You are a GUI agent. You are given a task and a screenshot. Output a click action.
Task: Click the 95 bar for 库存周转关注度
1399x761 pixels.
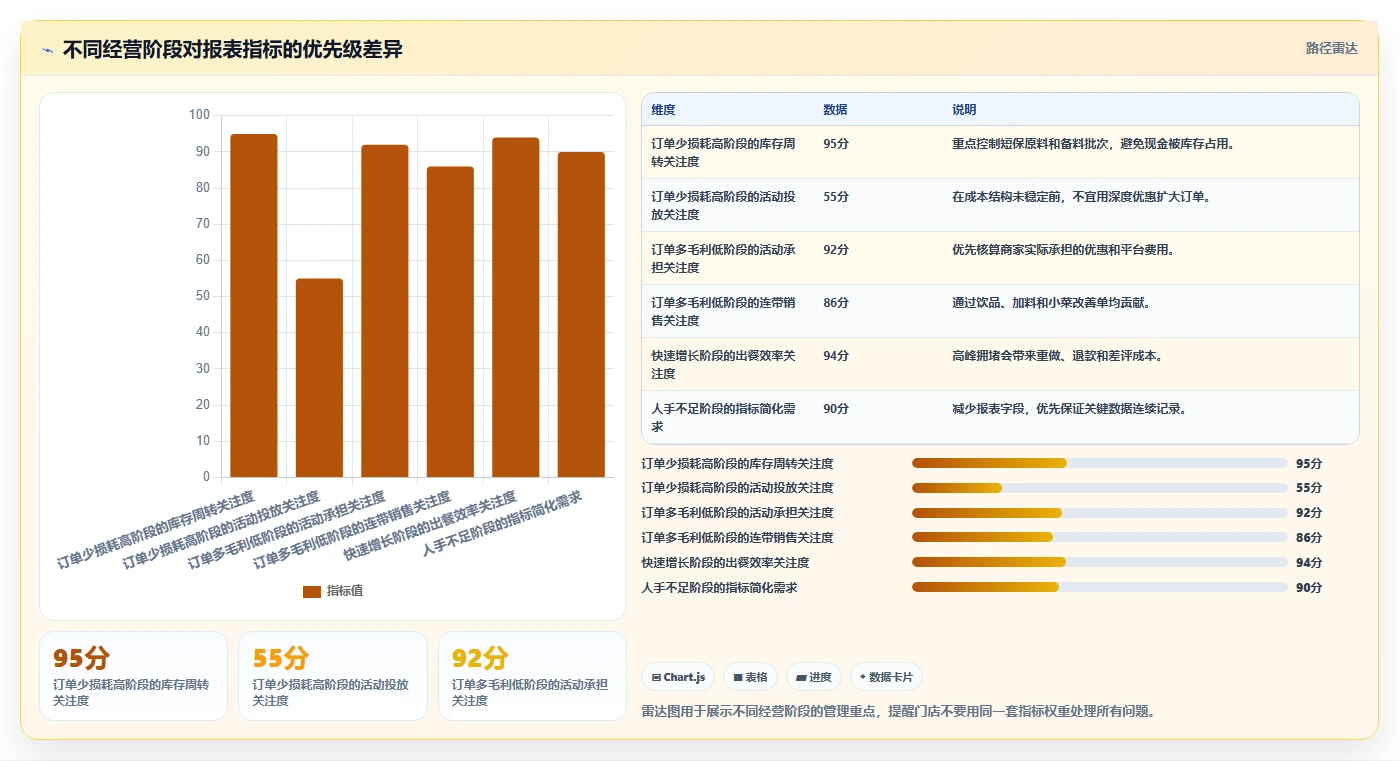click(x=254, y=305)
